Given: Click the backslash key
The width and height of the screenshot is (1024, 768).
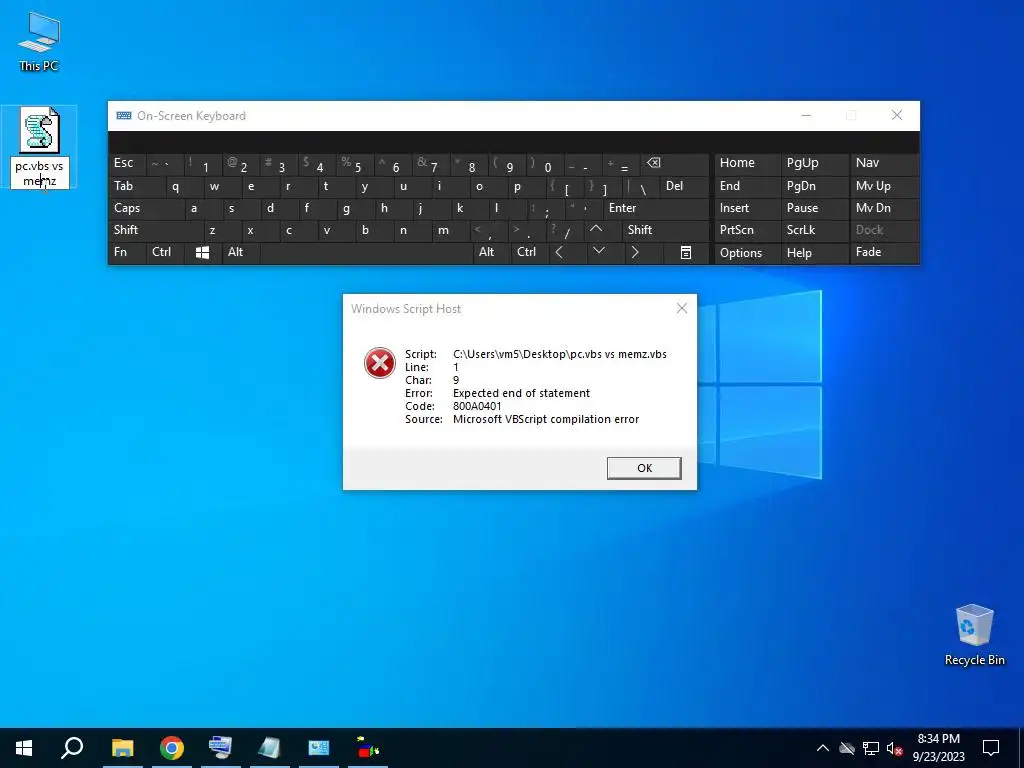Looking at the screenshot, I should pyautogui.click(x=641, y=187).
